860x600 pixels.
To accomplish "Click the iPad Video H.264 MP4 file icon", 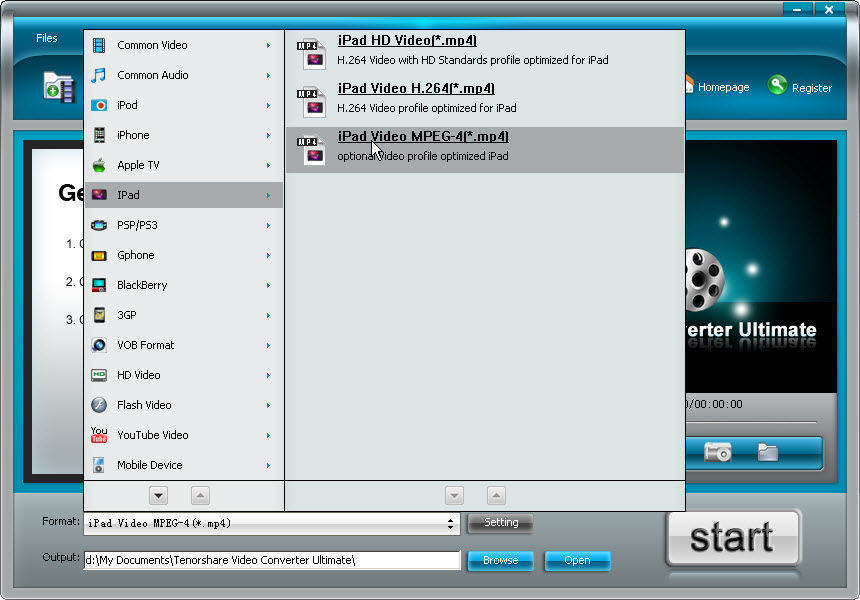I will (312, 101).
